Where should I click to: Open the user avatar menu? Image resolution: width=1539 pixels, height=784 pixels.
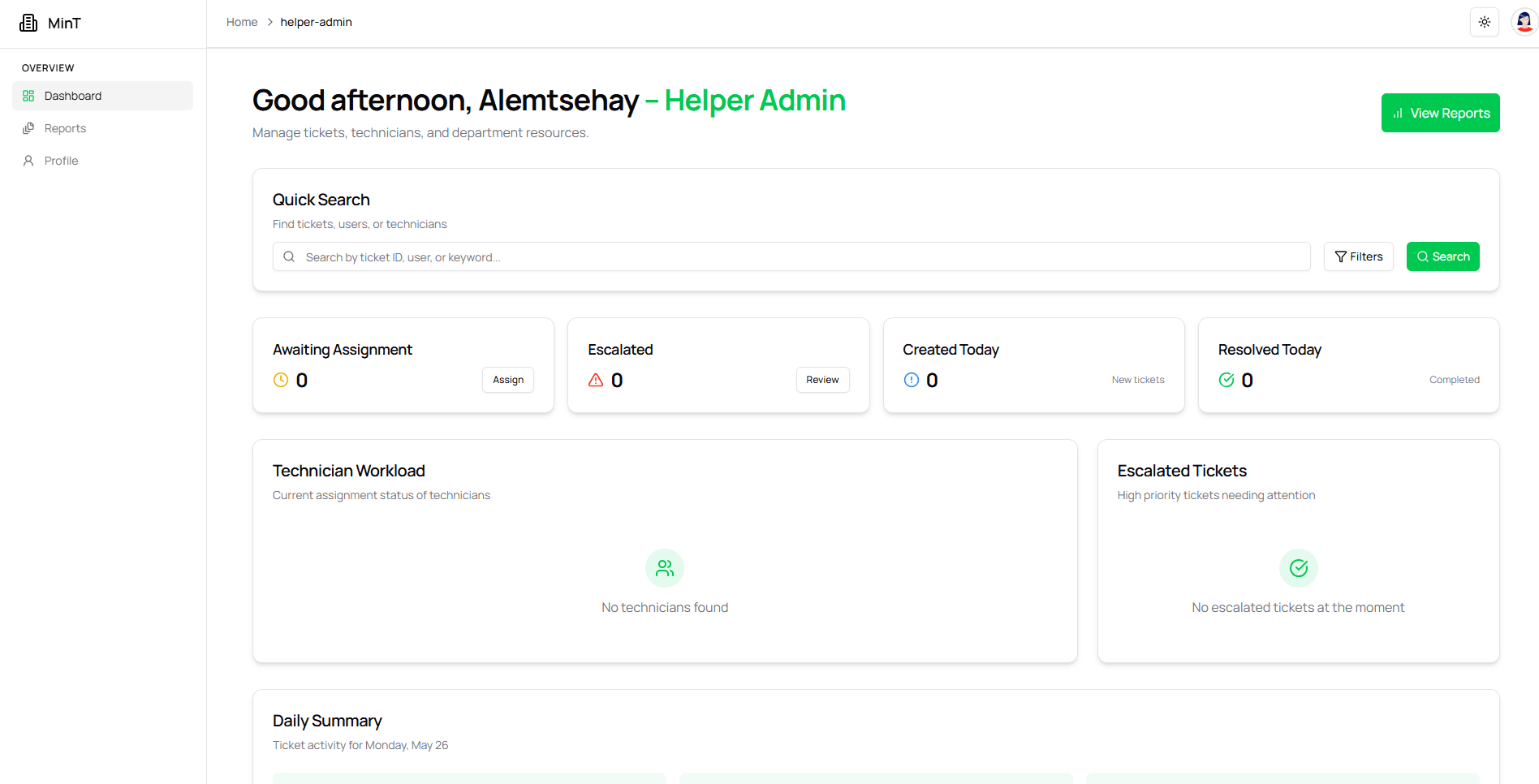click(1524, 22)
